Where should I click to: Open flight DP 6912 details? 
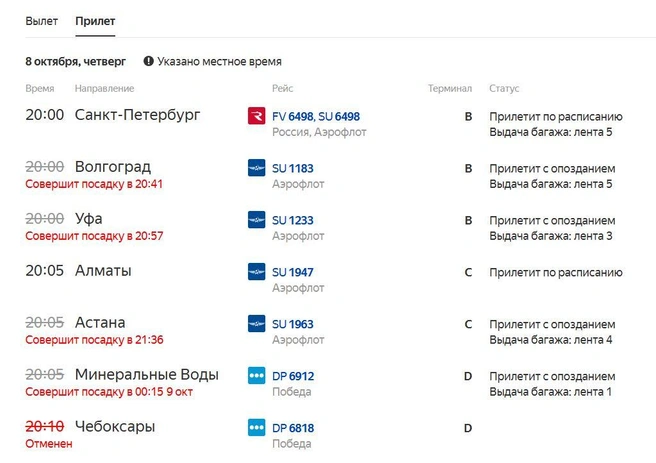pos(293,376)
